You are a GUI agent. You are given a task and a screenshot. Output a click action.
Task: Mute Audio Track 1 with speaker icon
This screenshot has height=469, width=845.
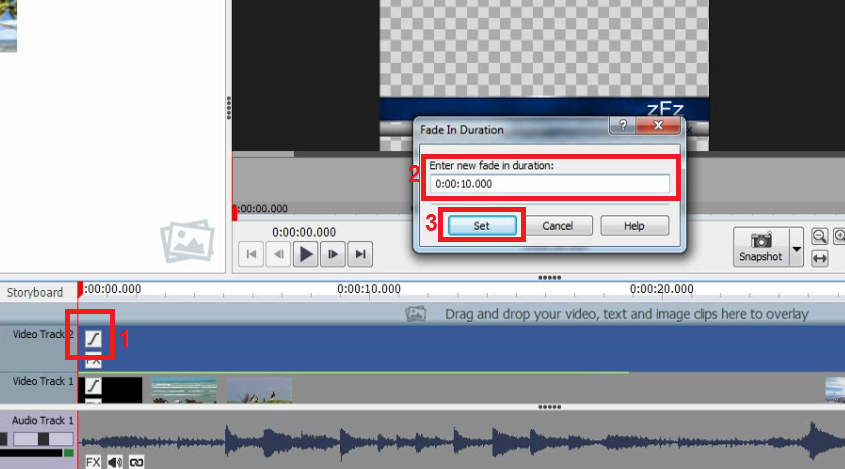[x=115, y=462]
